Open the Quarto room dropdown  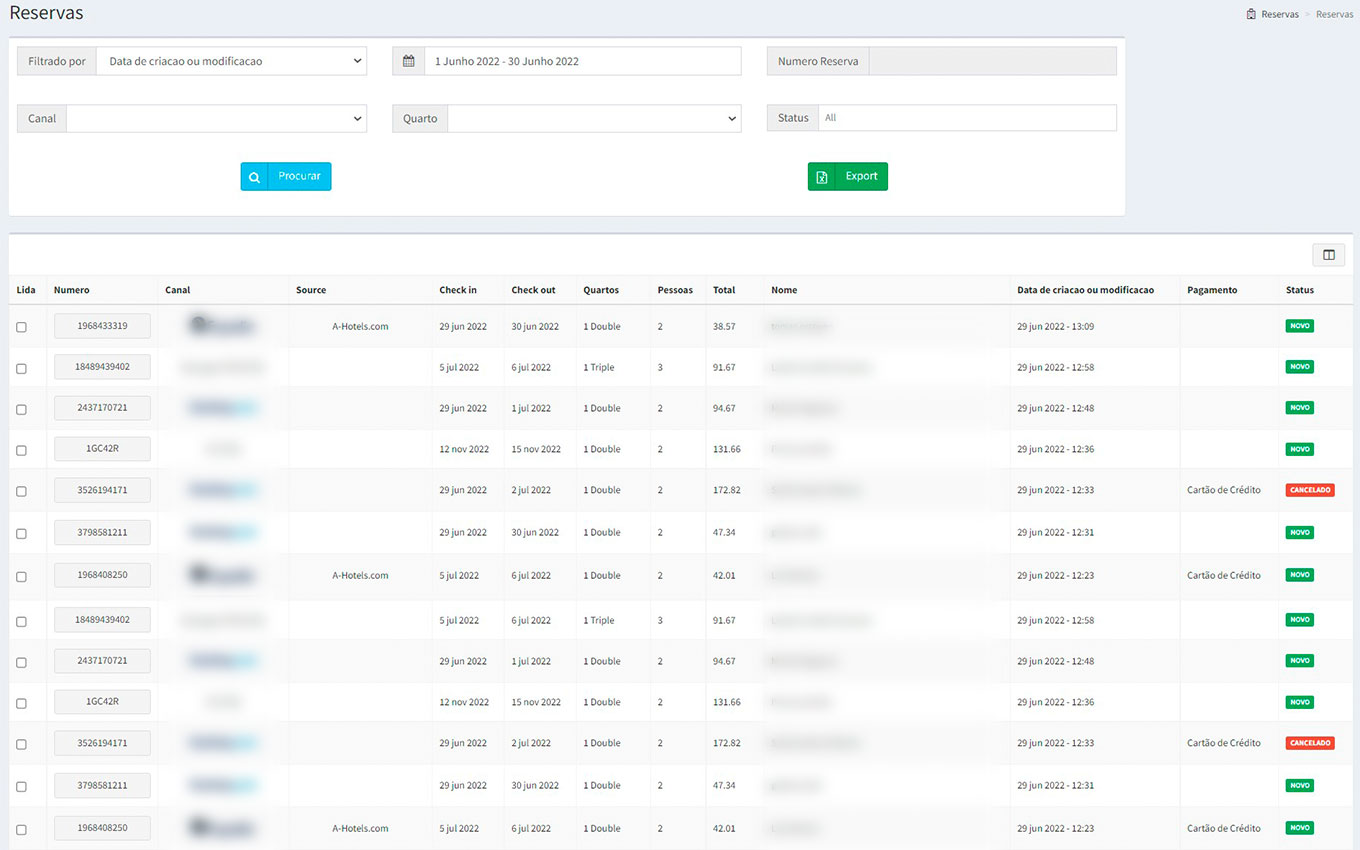(x=593, y=118)
